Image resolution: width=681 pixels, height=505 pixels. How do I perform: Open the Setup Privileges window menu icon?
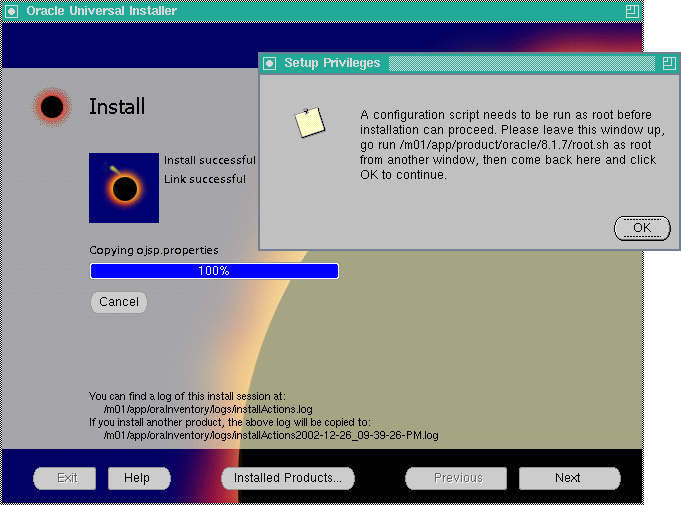(x=269, y=63)
